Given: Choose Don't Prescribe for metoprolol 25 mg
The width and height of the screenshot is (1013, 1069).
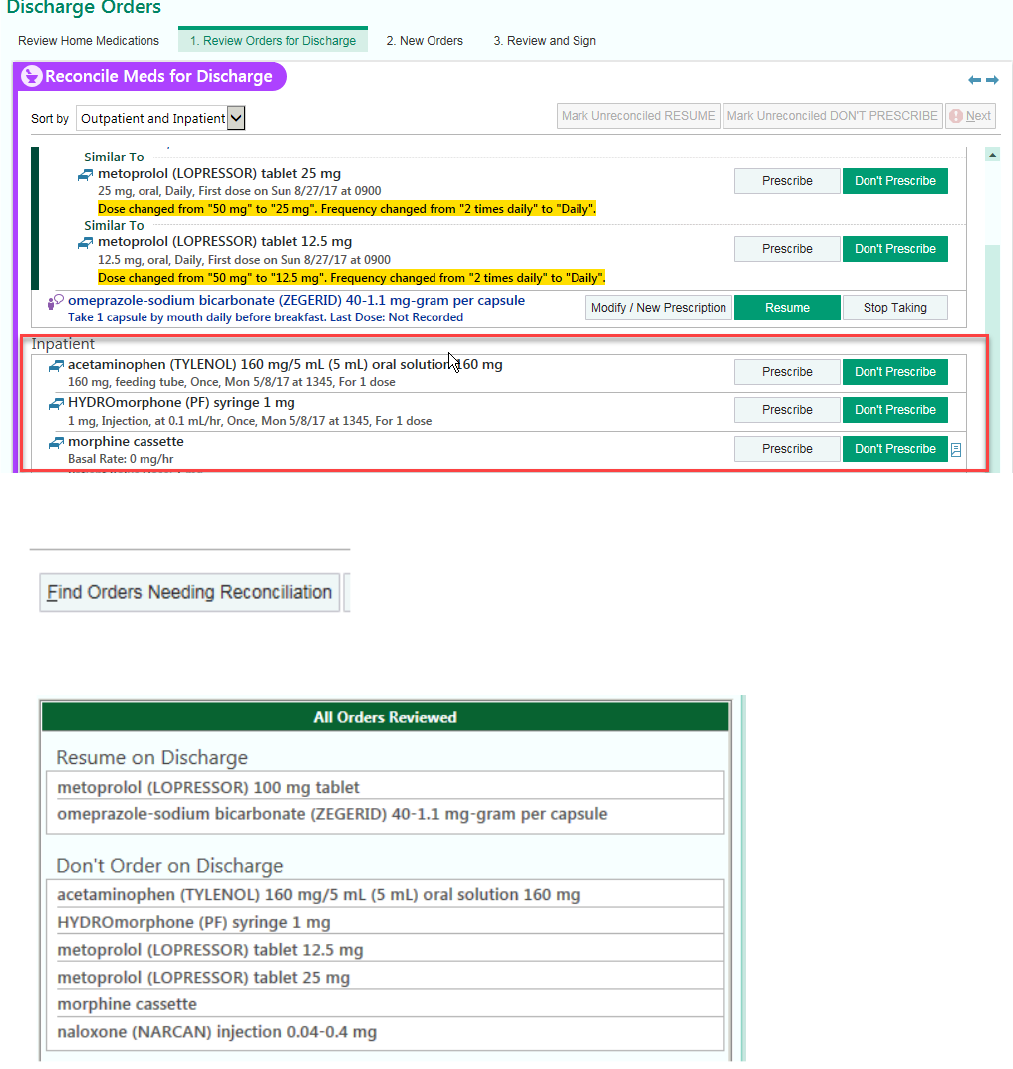Looking at the screenshot, I should 895,181.
